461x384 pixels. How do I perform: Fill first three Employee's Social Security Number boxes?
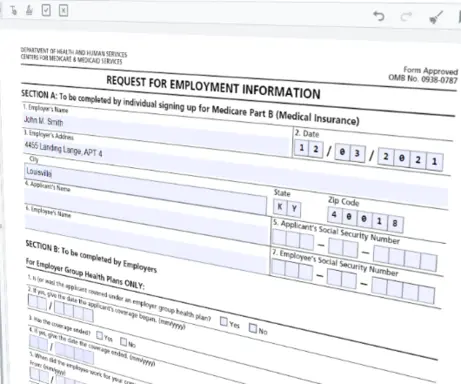pos(292,269)
